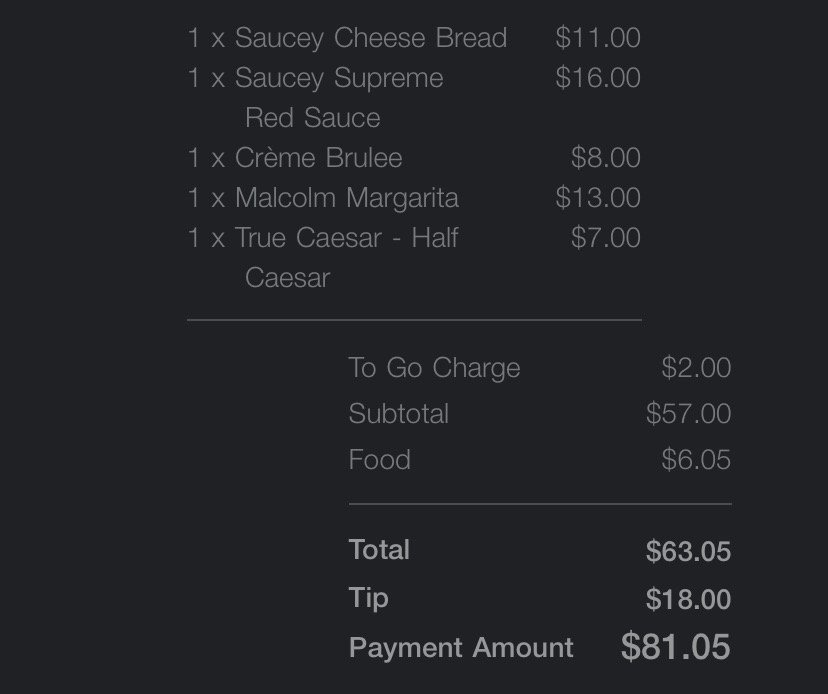The height and width of the screenshot is (694, 828).
Task: Select the Malcolm Margarita item
Action: click(323, 198)
